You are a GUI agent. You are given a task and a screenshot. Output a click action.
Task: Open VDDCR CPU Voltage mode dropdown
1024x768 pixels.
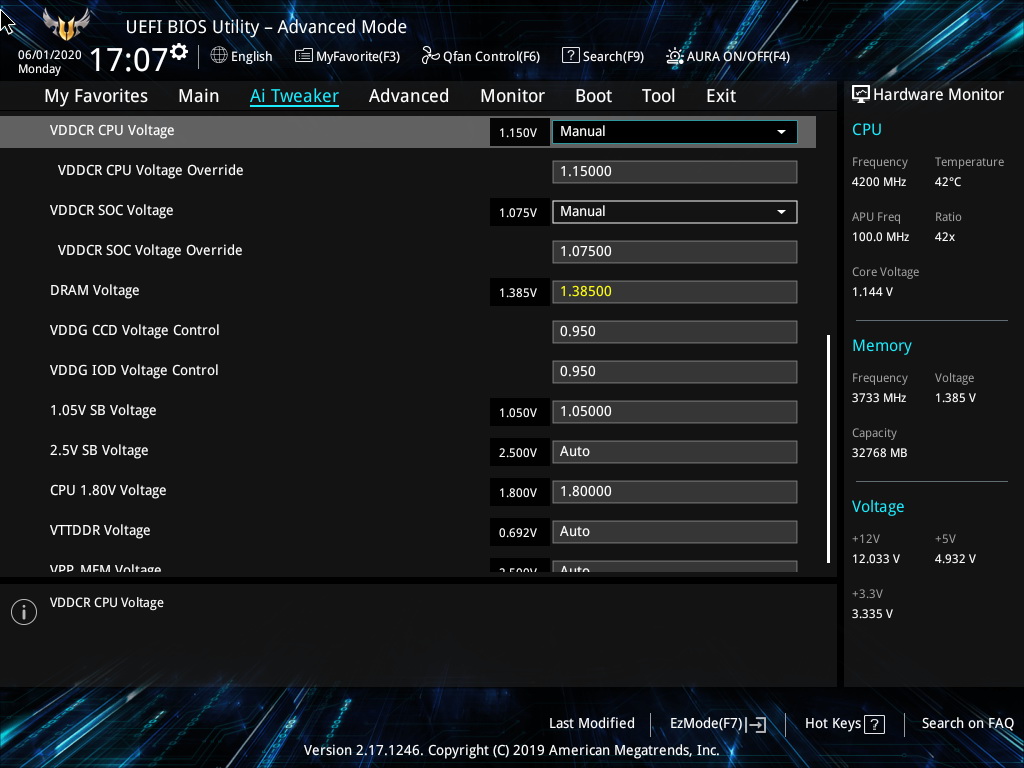point(675,131)
